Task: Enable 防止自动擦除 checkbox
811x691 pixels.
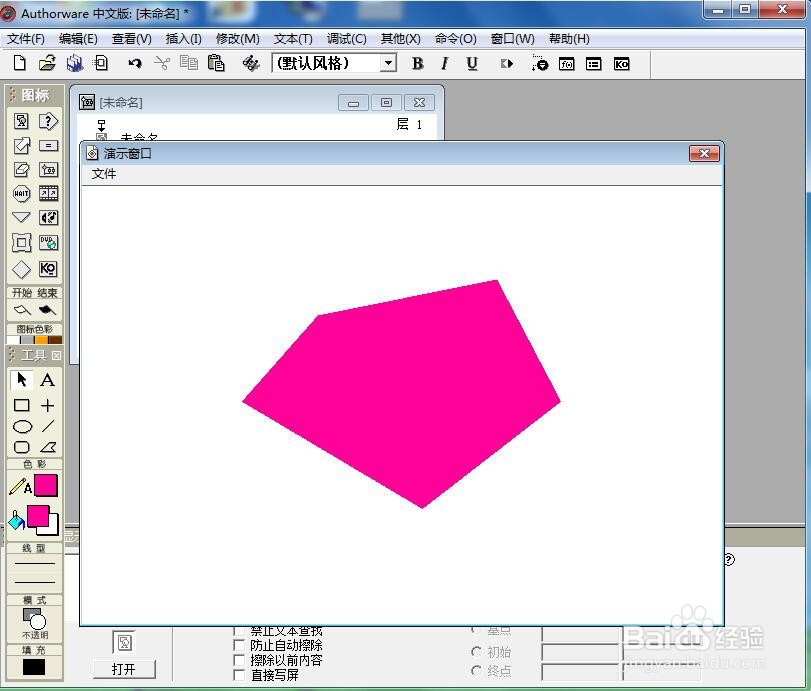Action: point(238,645)
